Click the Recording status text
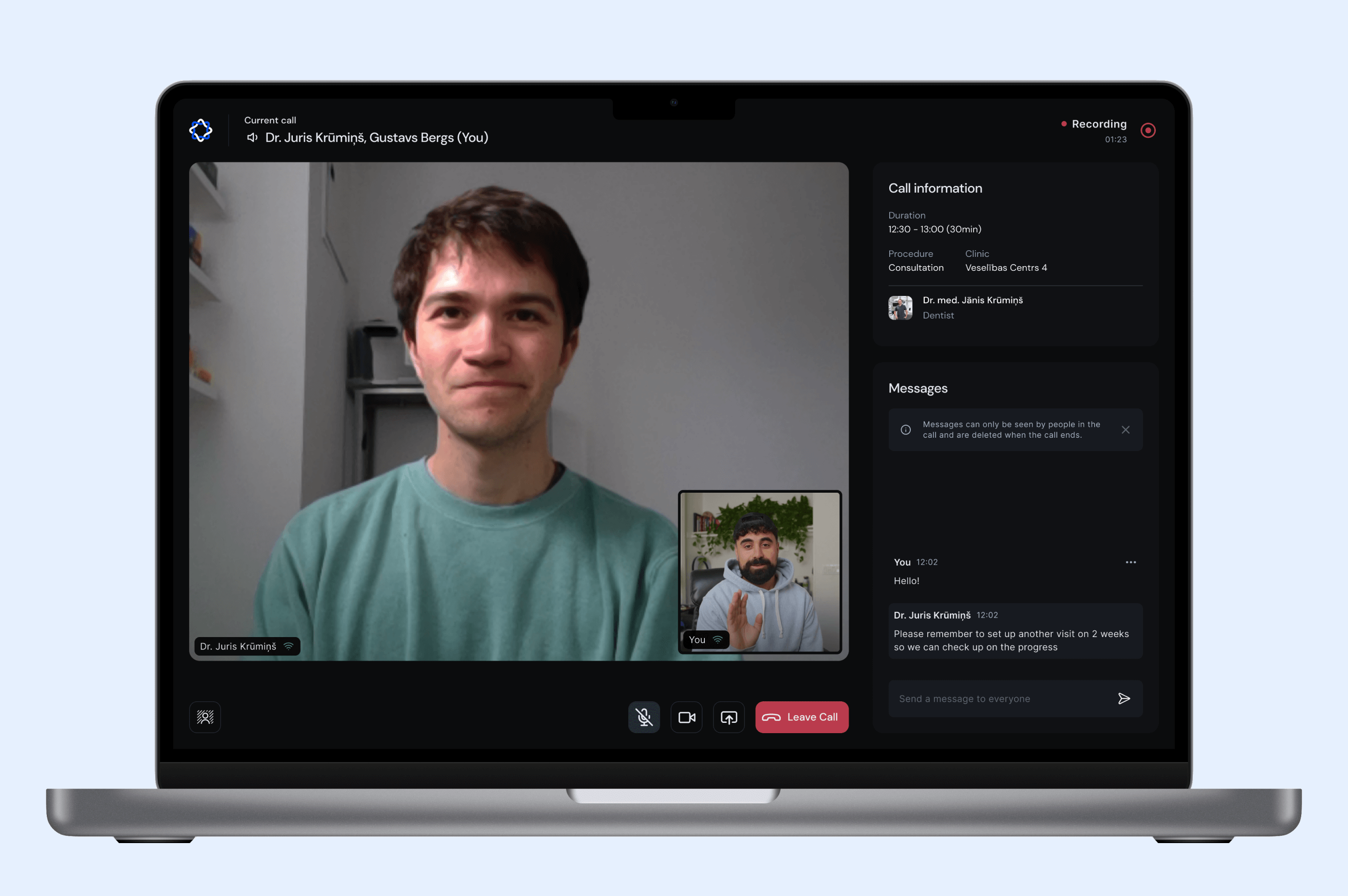The height and width of the screenshot is (896, 1348). pos(1099,124)
